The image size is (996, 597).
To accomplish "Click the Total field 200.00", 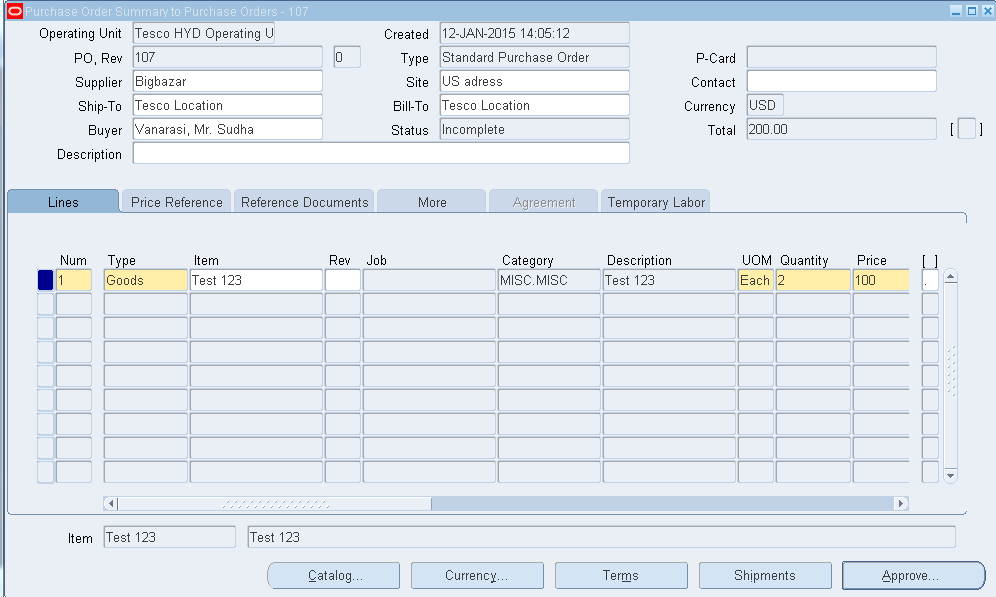I will [x=841, y=130].
